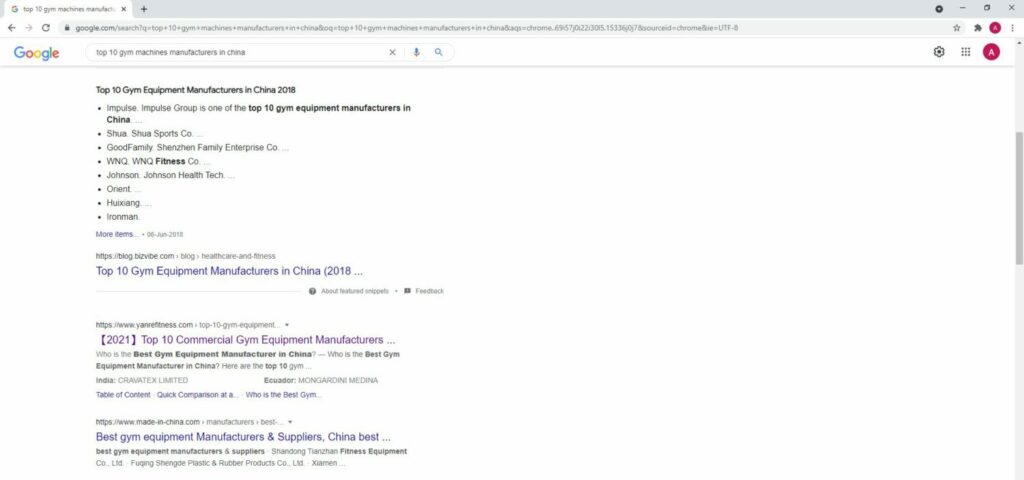The height and width of the screenshot is (480, 1024).
Task: Bookmark this page with star icon
Action: (957, 28)
